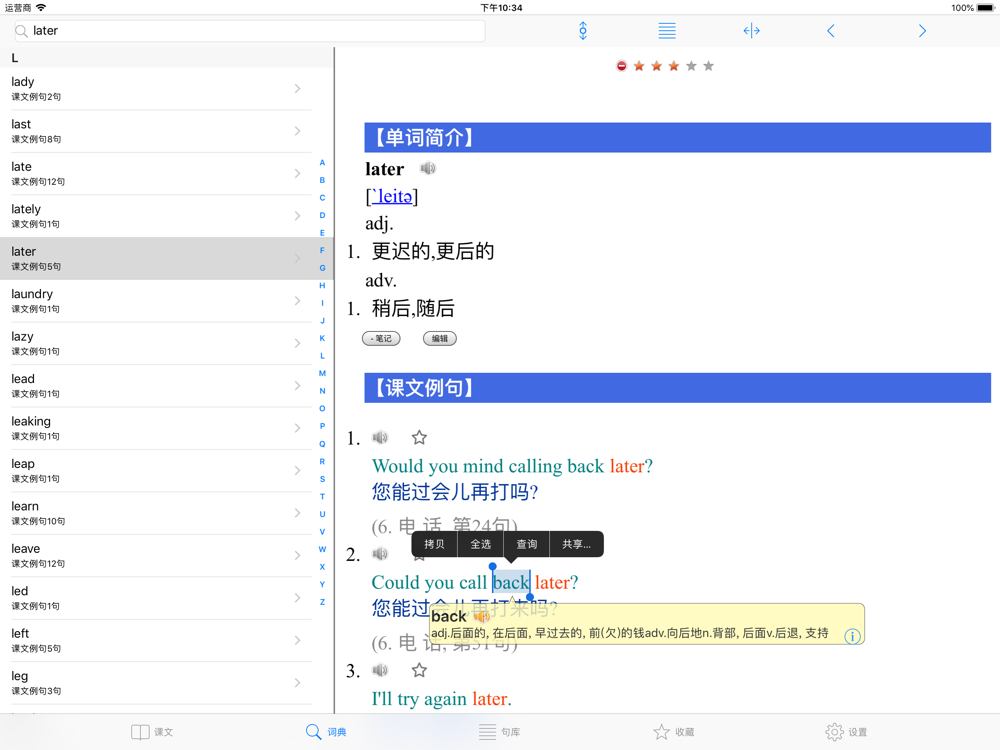Open the lady word entry chevron

pos(297,89)
